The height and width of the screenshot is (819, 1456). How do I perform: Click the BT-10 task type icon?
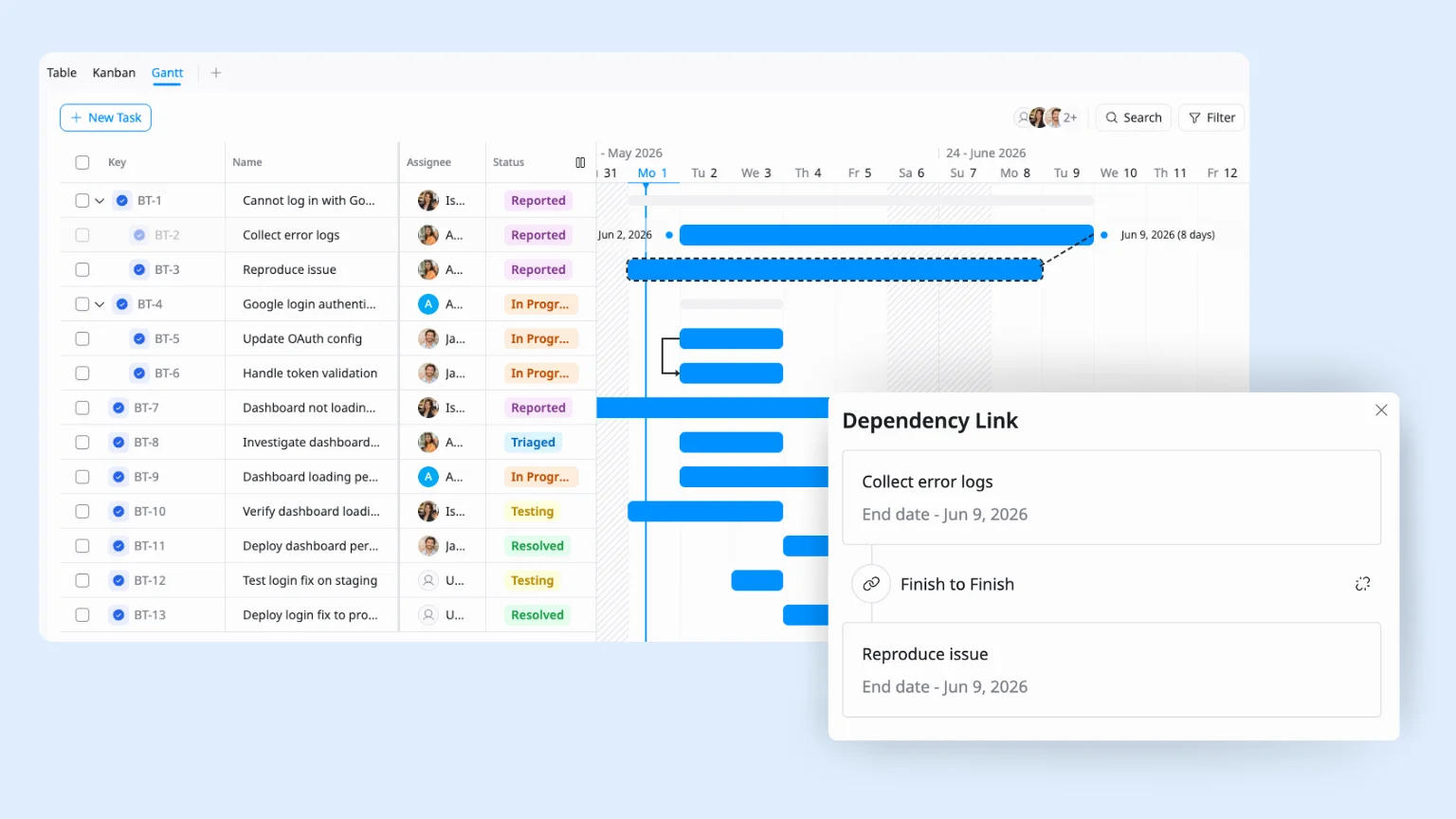(118, 512)
